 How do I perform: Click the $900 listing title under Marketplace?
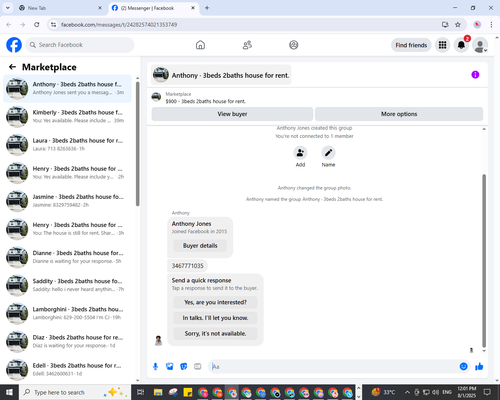point(205,101)
